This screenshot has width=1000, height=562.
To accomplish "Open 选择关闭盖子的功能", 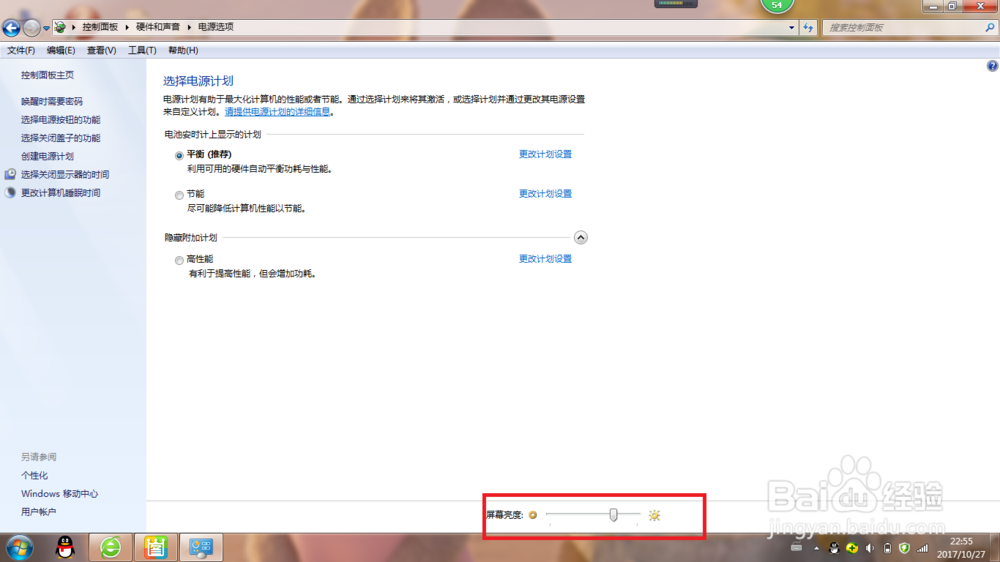I will [61, 138].
